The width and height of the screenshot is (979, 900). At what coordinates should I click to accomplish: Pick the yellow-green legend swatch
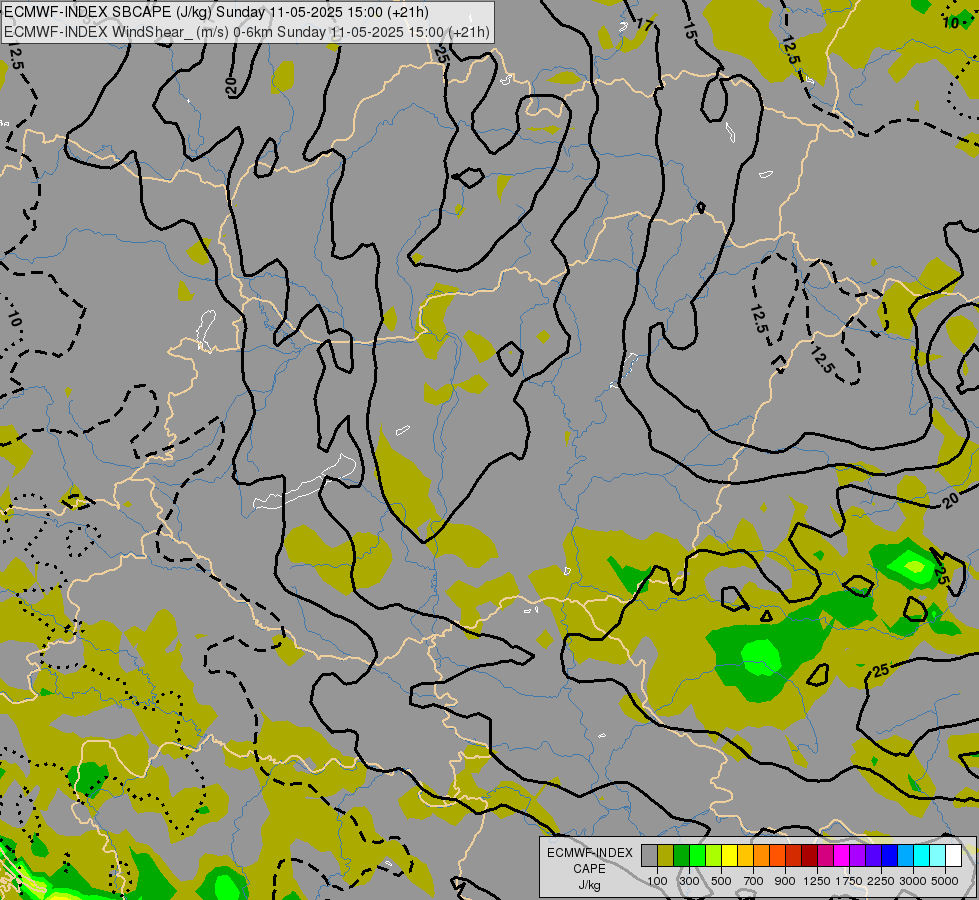[713, 855]
